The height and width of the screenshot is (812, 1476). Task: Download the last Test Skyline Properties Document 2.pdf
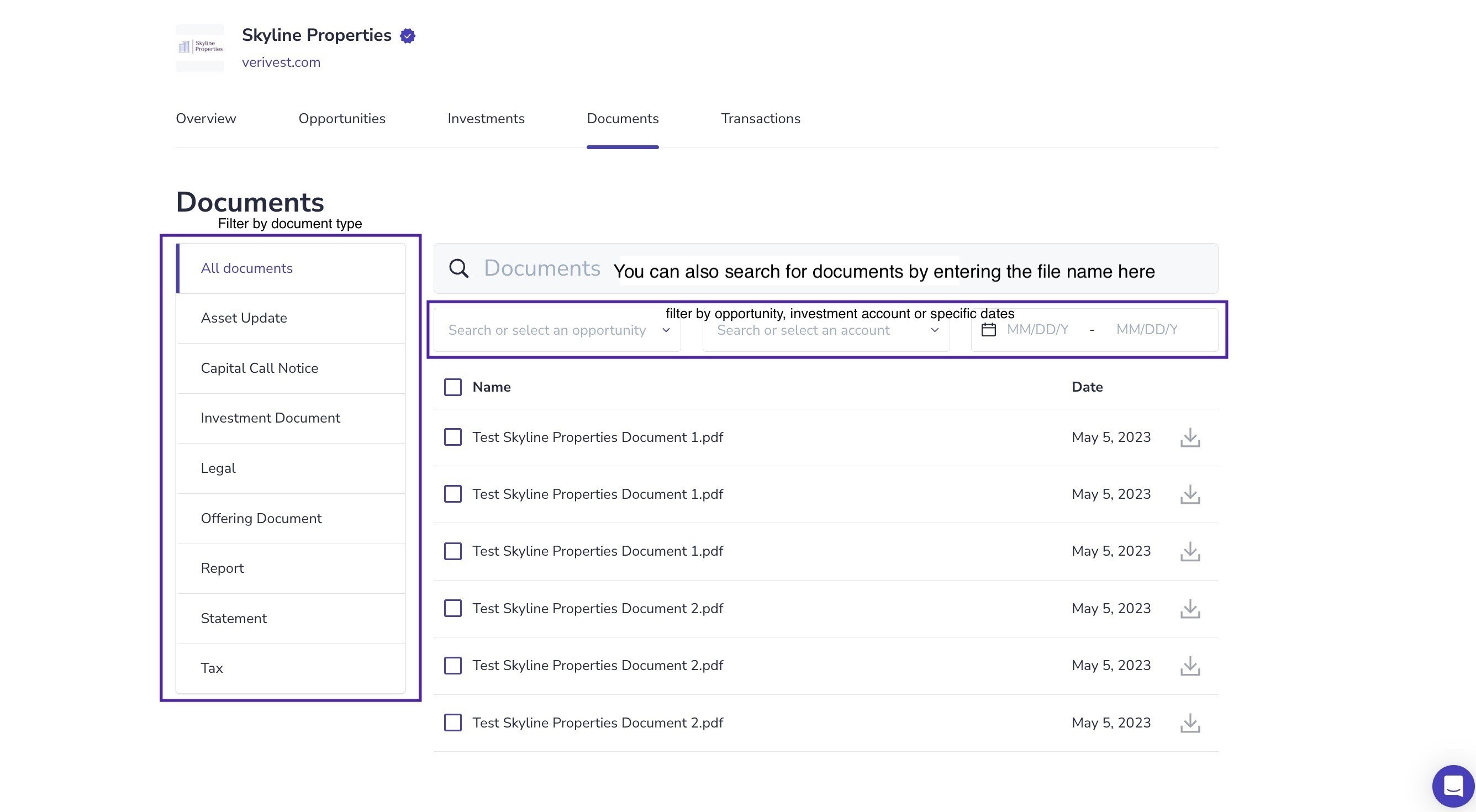point(1190,723)
